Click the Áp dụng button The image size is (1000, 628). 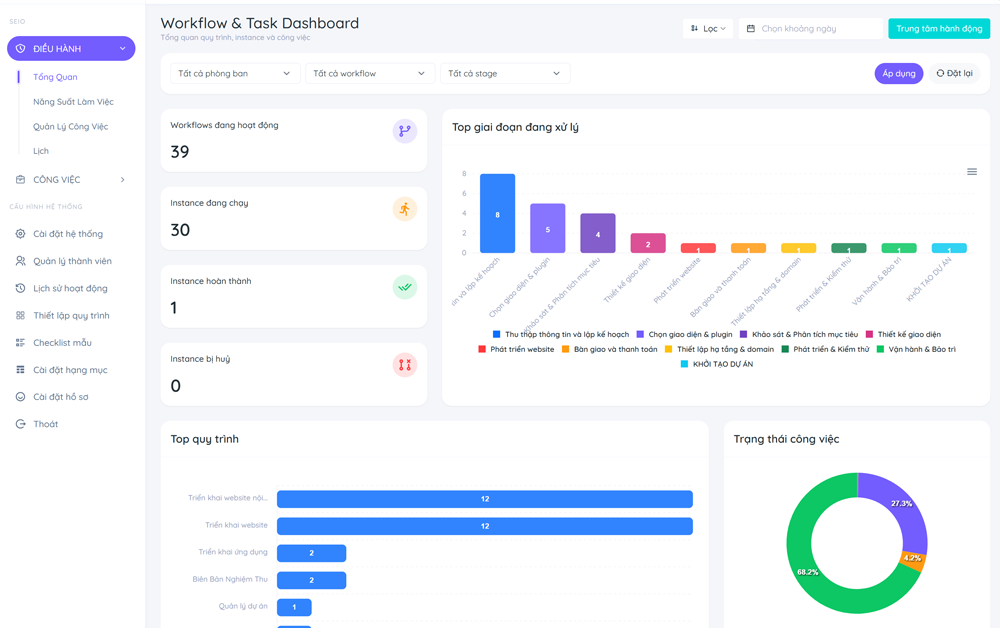(899, 73)
